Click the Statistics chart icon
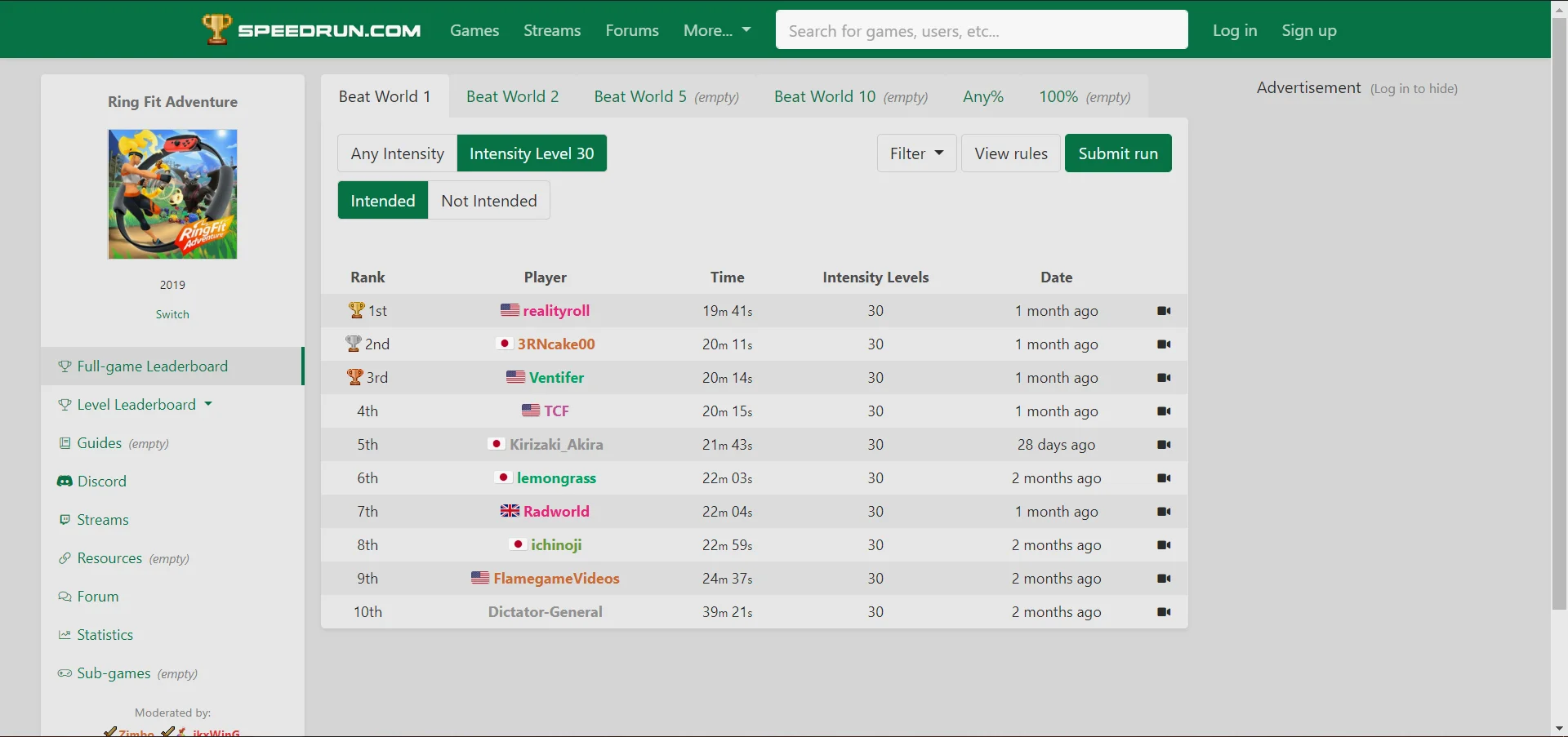Viewport: 1568px width, 737px height. click(65, 635)
